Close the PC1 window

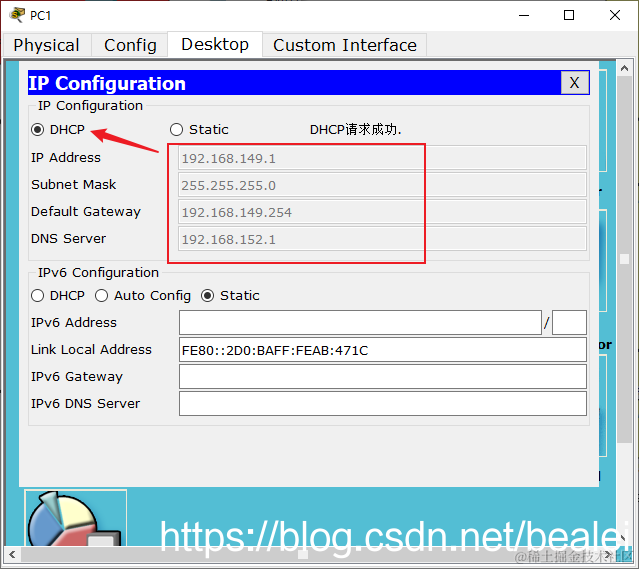(615, 15)
